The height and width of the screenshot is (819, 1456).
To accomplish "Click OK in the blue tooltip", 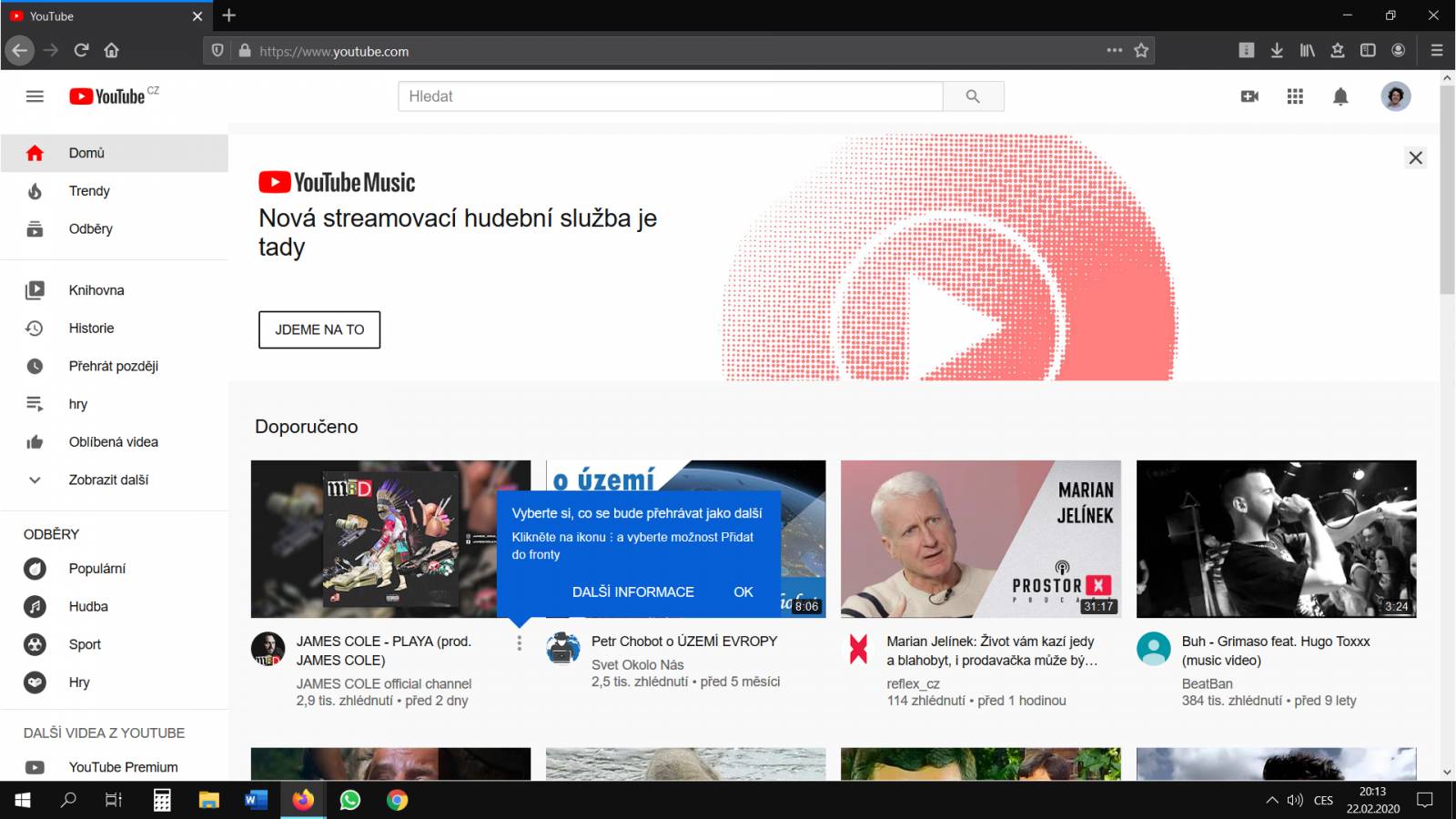I will (x=743, y=591).
